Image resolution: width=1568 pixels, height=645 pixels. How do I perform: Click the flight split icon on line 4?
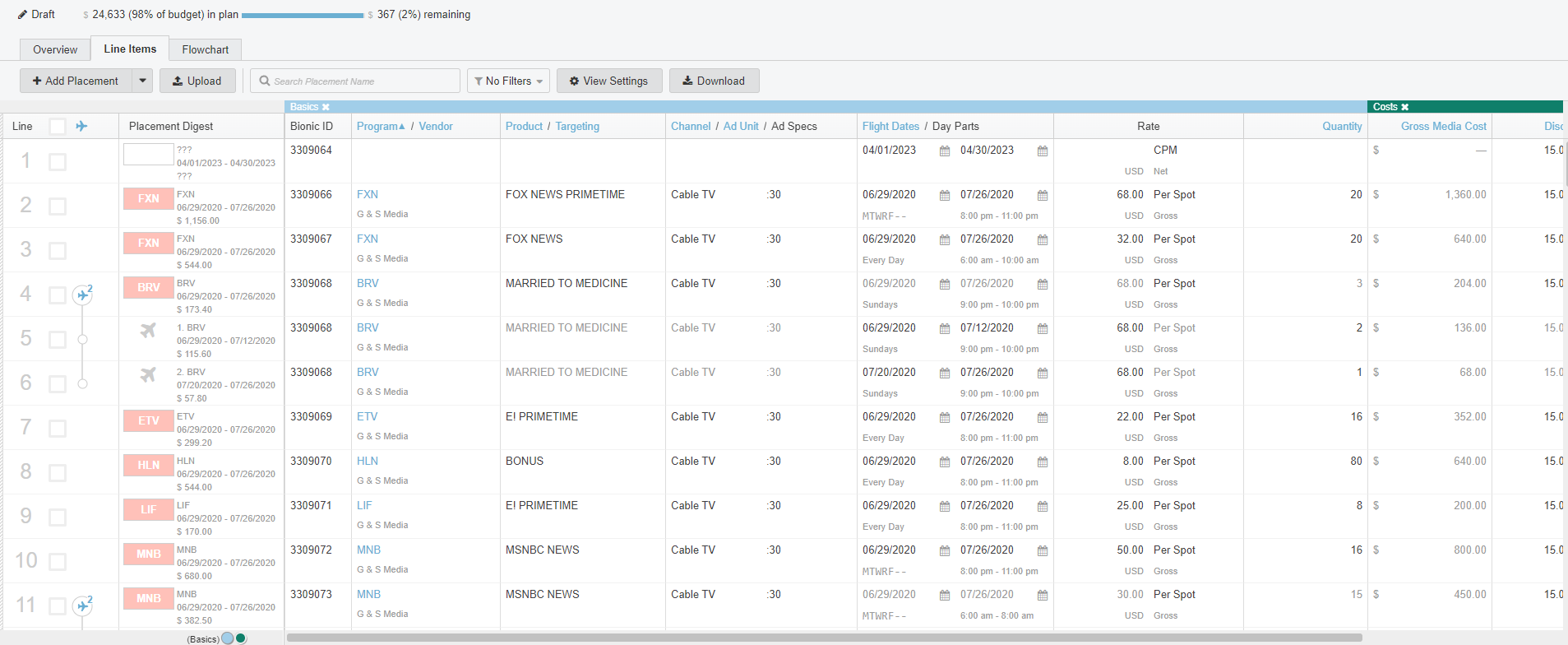(83, 295)
